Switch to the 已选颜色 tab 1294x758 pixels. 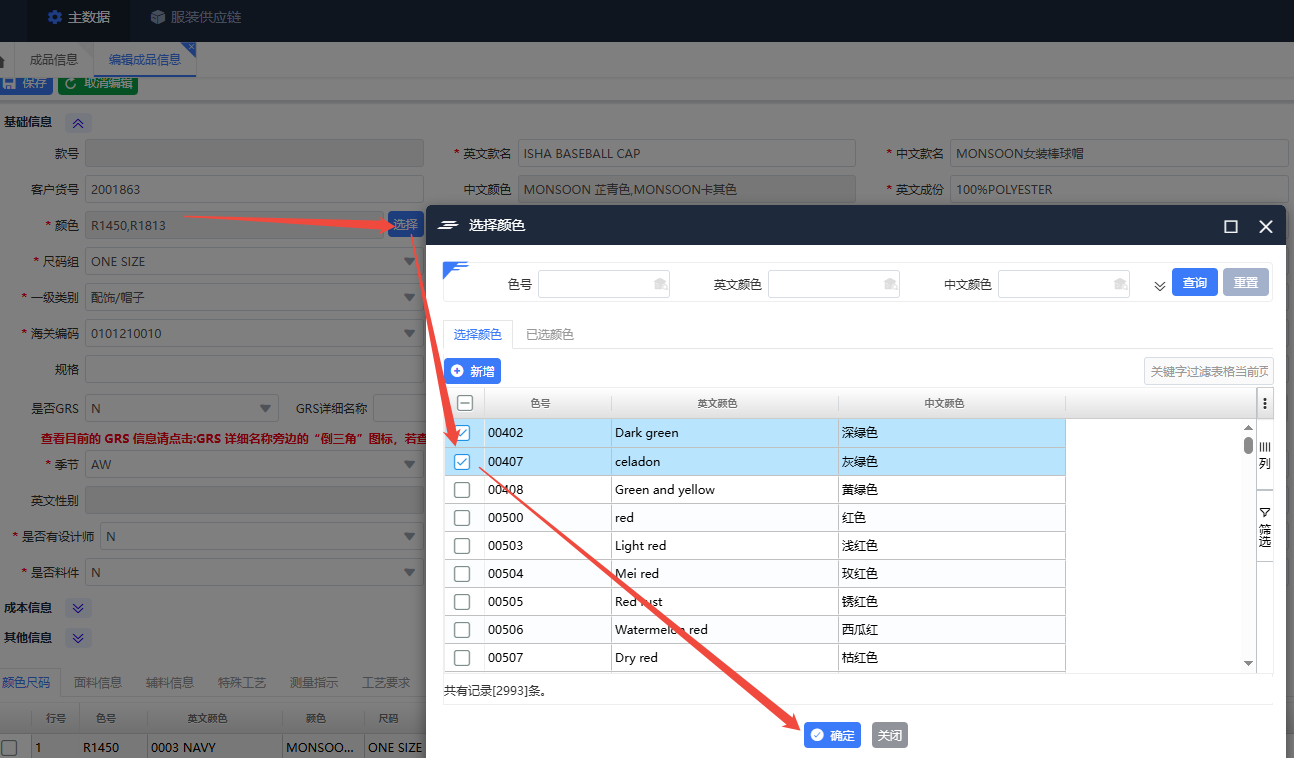pyautogui.click(x=550, y=335)
